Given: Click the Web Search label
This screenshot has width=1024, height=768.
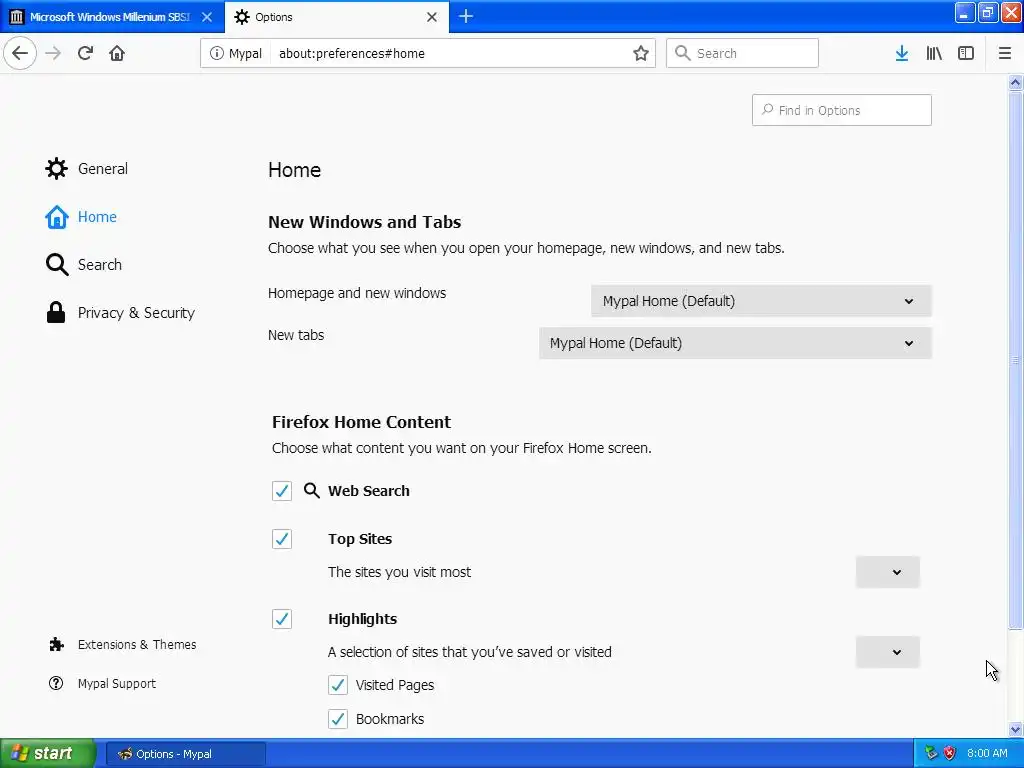Looking at the screenshot, I should tap(368, 490).
